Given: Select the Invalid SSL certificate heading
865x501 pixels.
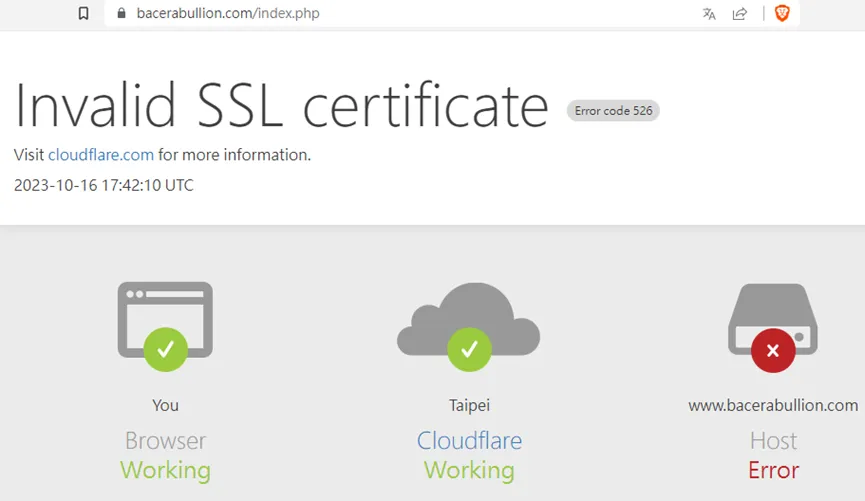Looking at the screenshot, I should pyautogui.click(x=281, y=105).
